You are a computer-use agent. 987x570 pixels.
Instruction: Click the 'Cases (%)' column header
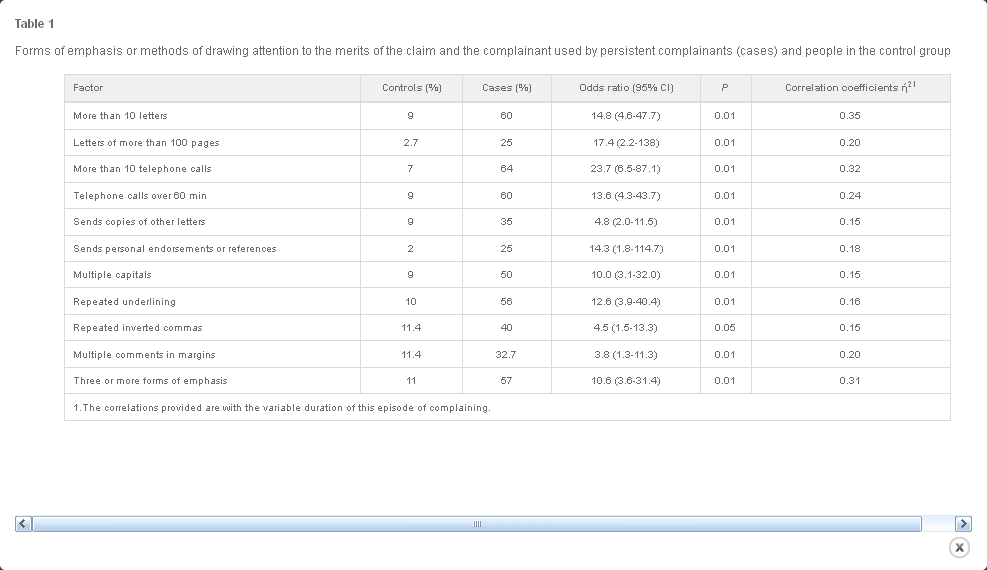507,88
